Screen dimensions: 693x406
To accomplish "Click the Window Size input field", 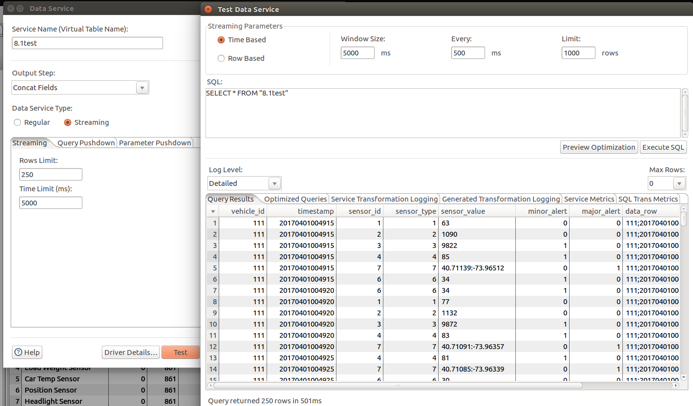I will point(357,53).
